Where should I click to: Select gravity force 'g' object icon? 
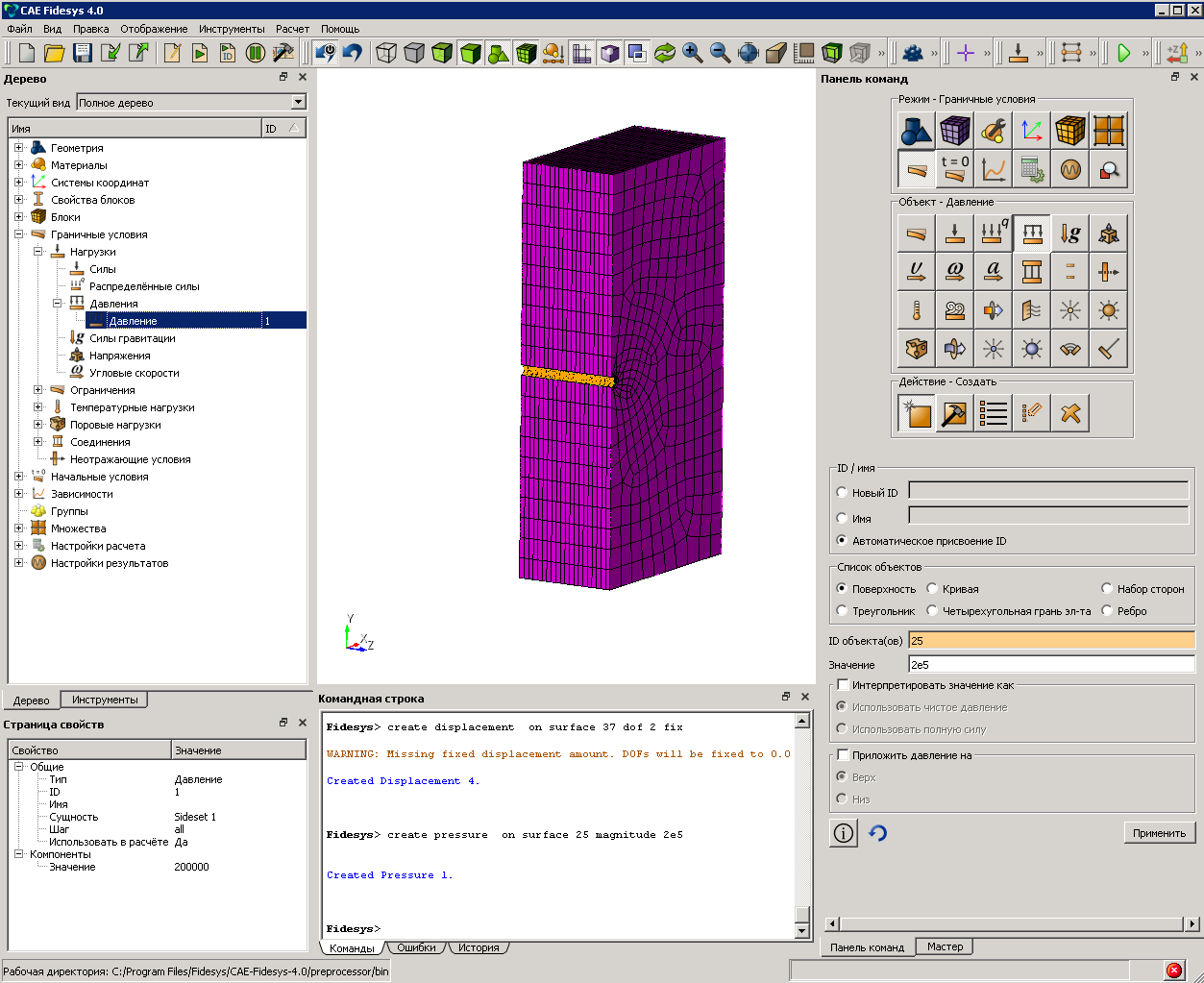(1070, 233)
